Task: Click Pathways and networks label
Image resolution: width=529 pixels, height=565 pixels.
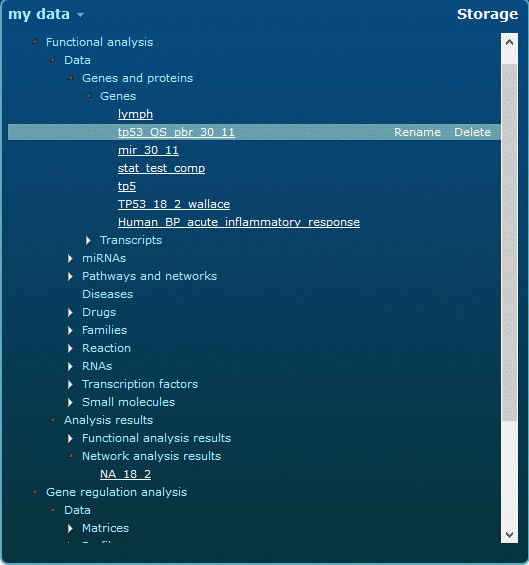Action: pos(150,276)
